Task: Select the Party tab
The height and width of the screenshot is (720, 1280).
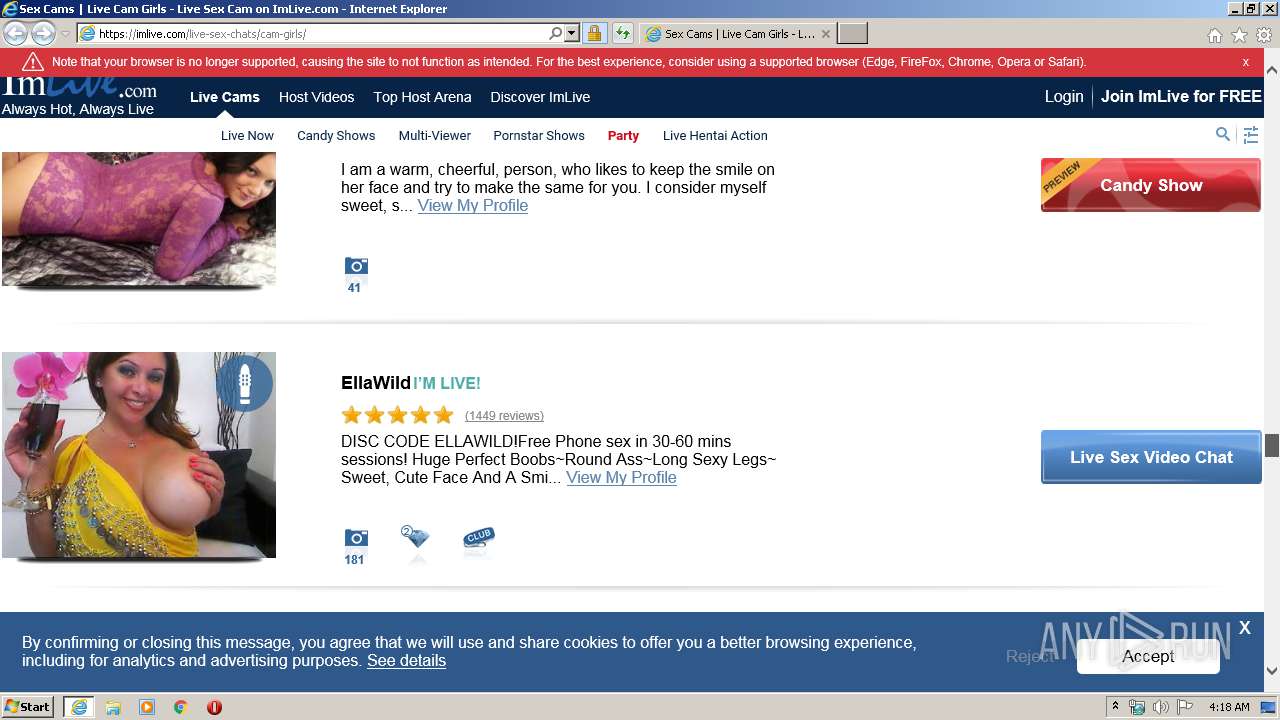Action: (623, 136)
